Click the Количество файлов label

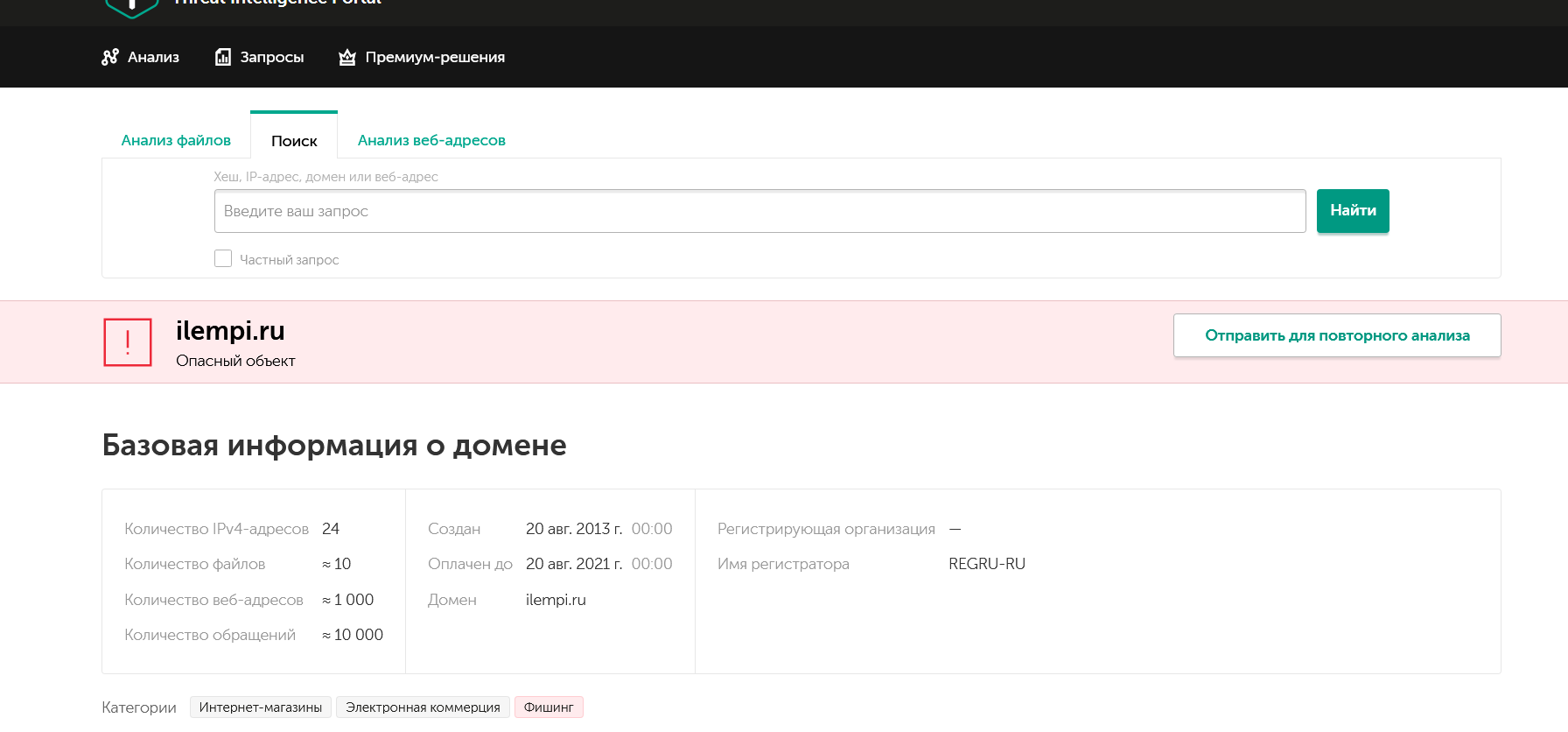195,564
